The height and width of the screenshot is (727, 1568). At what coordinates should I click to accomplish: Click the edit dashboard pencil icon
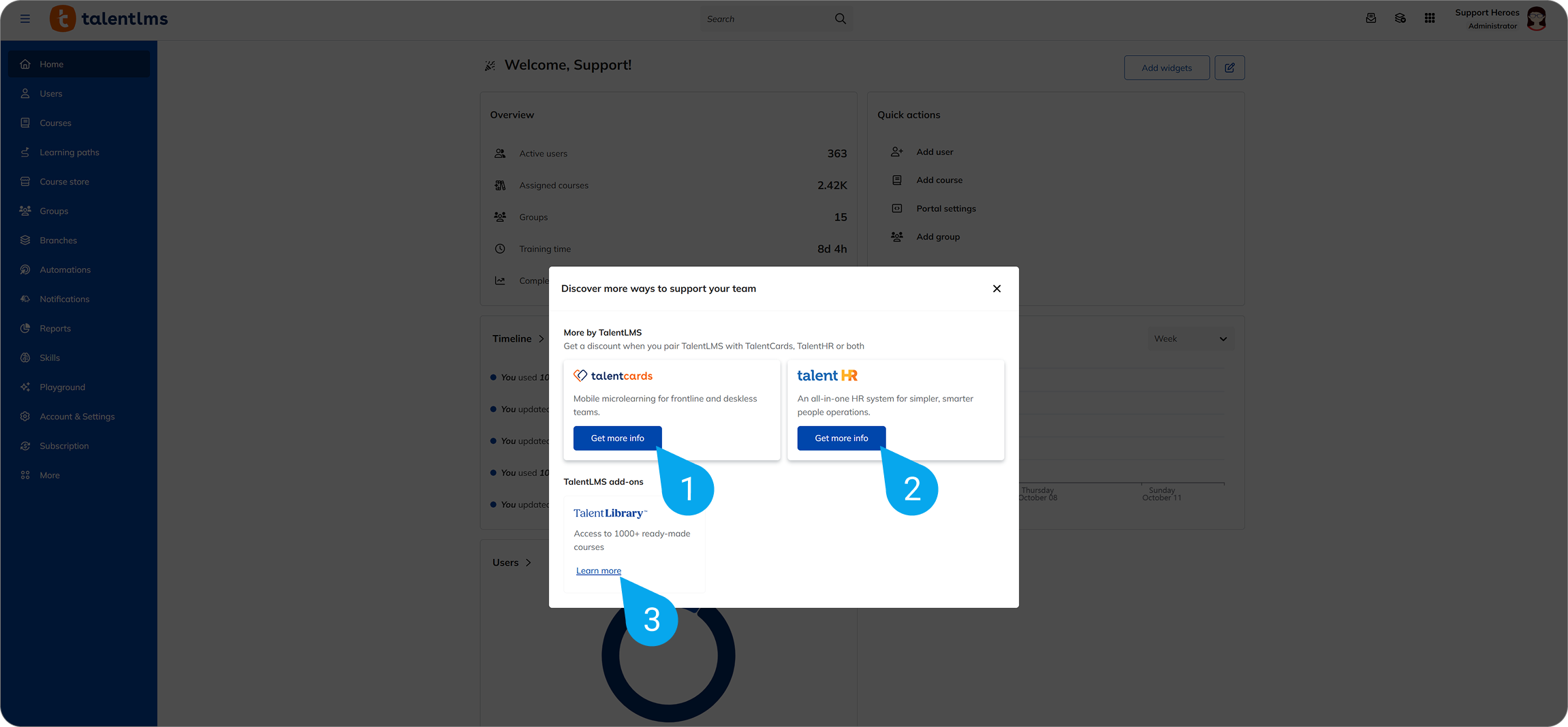pos(1229,67)
